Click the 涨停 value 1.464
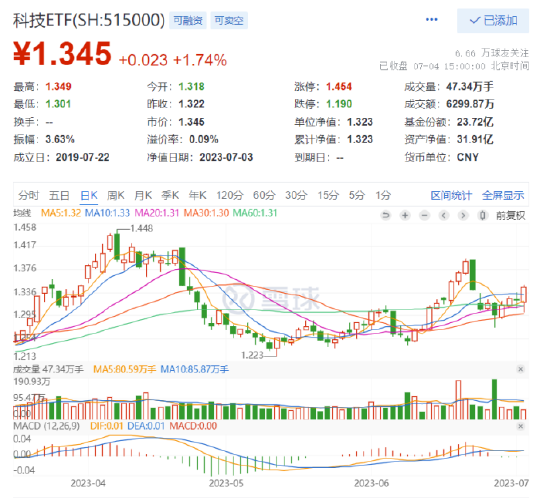 click(339, 86)
